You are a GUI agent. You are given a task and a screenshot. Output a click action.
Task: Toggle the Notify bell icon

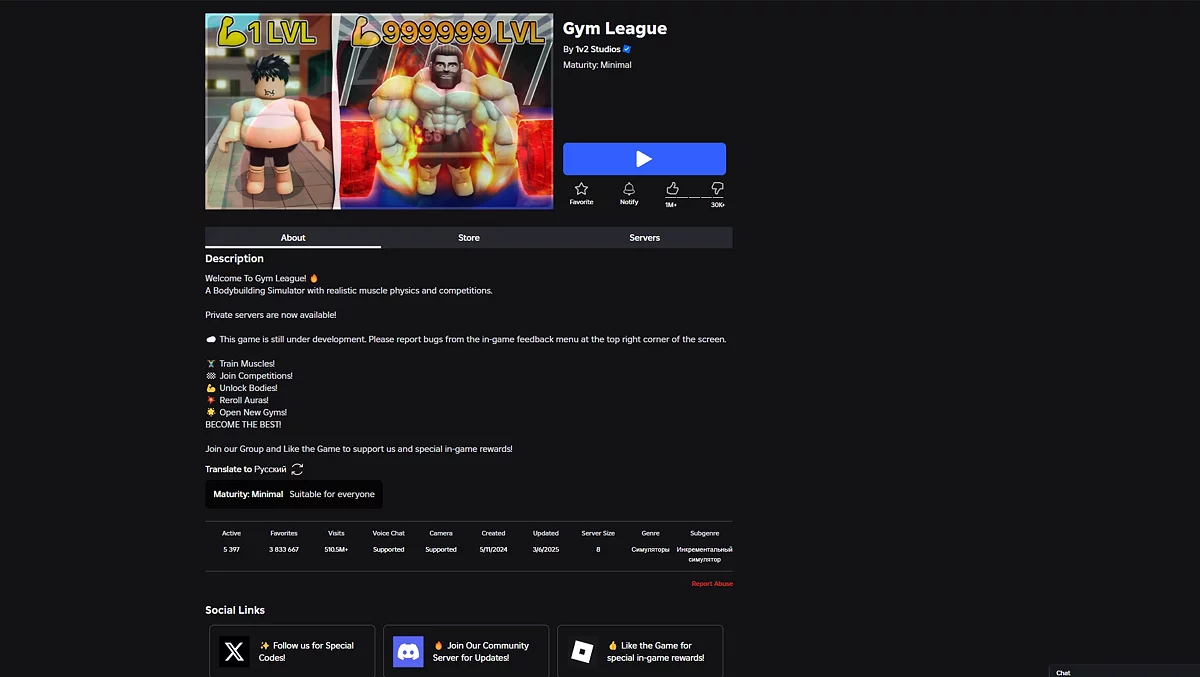pos(629,189)
